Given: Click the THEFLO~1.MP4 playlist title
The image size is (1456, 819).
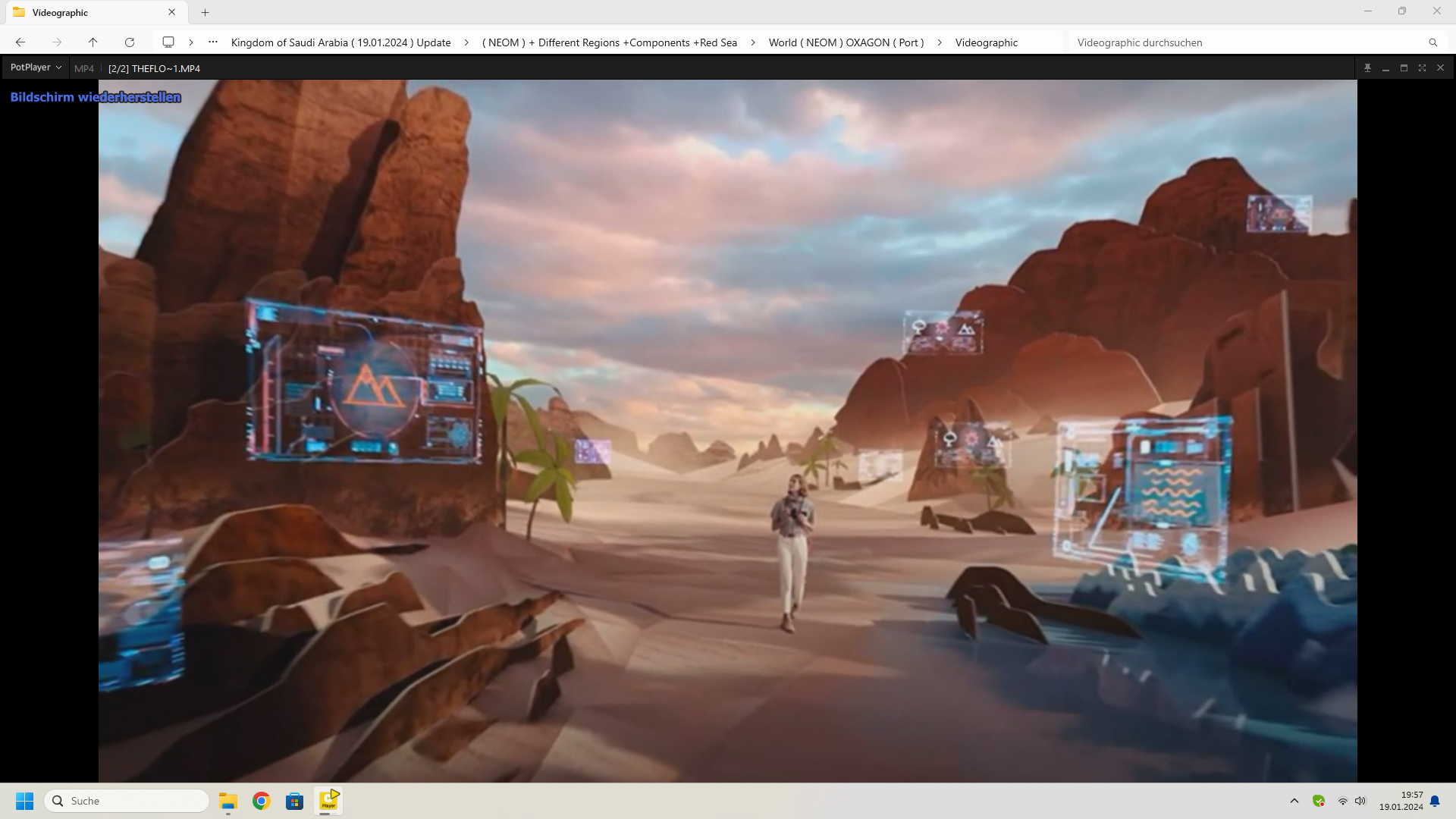Looking at the screenshot, I should 154,68.
